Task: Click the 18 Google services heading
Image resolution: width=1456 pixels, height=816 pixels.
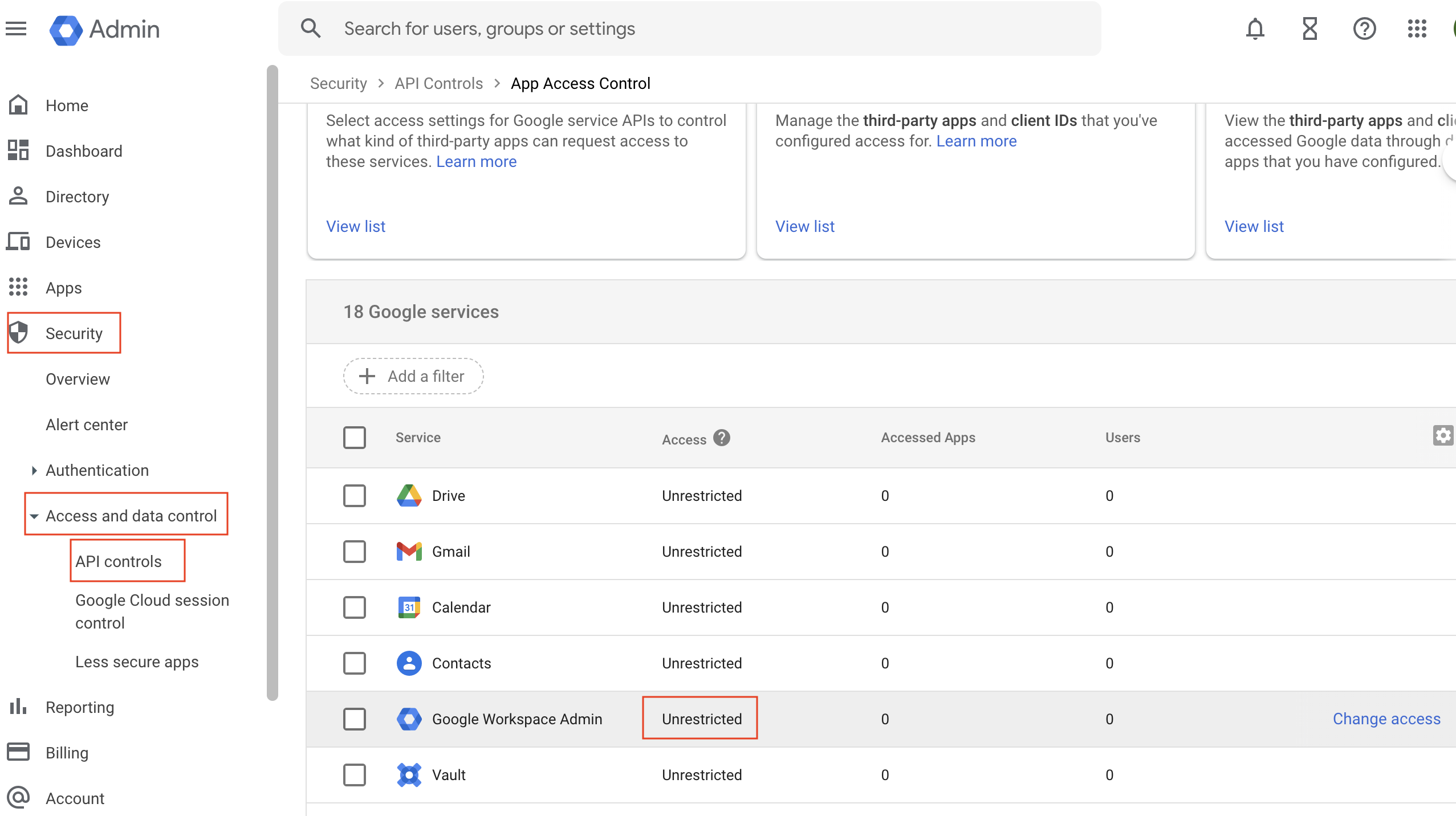Action: (421, 312)
